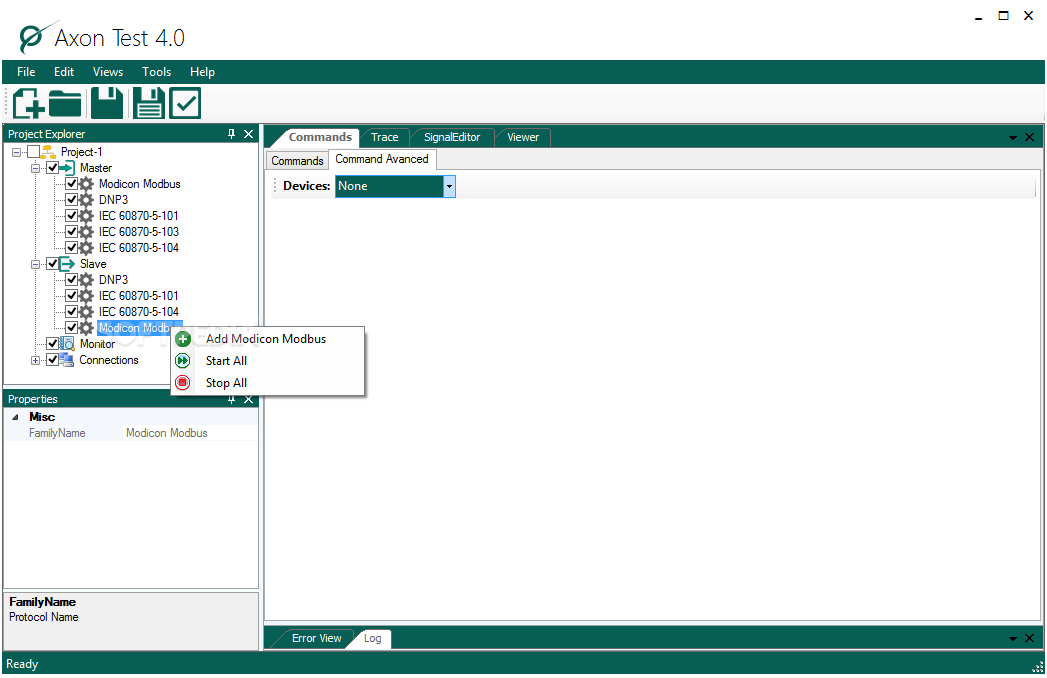Click the checkmark validate toolbar icon

click(x=185, y=104)
